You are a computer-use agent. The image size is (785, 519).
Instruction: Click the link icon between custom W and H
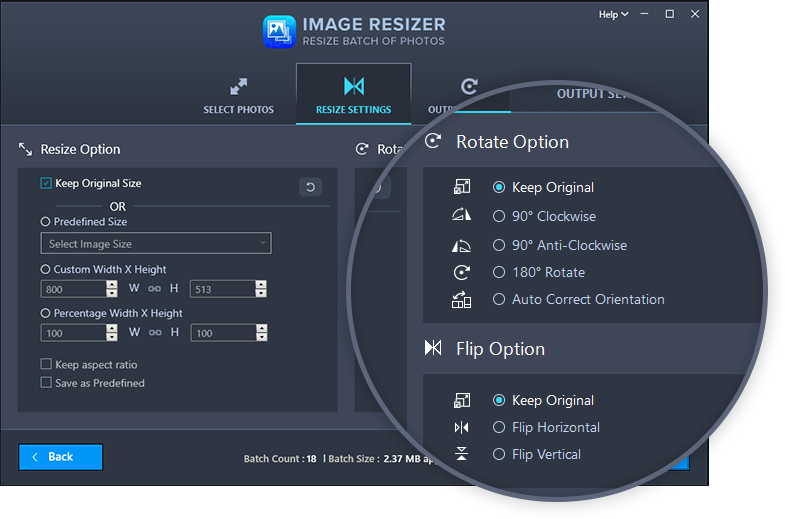pos(154,289)
